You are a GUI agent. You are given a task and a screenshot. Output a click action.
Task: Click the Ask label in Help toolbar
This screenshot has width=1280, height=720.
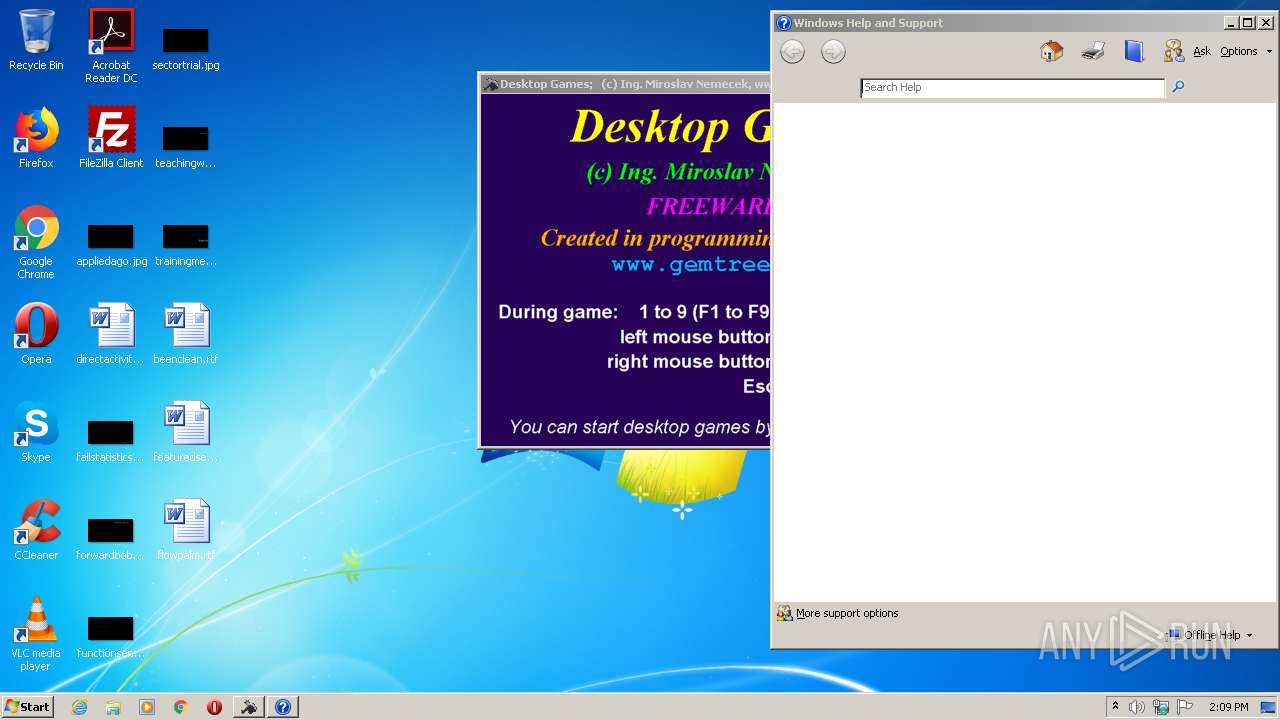coord(1201,52)
